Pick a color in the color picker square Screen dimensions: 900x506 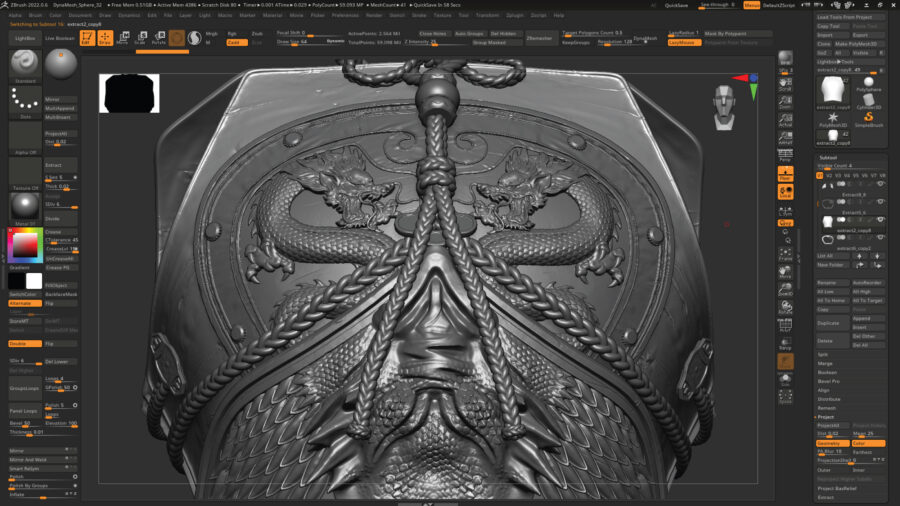tap(22, 245)
